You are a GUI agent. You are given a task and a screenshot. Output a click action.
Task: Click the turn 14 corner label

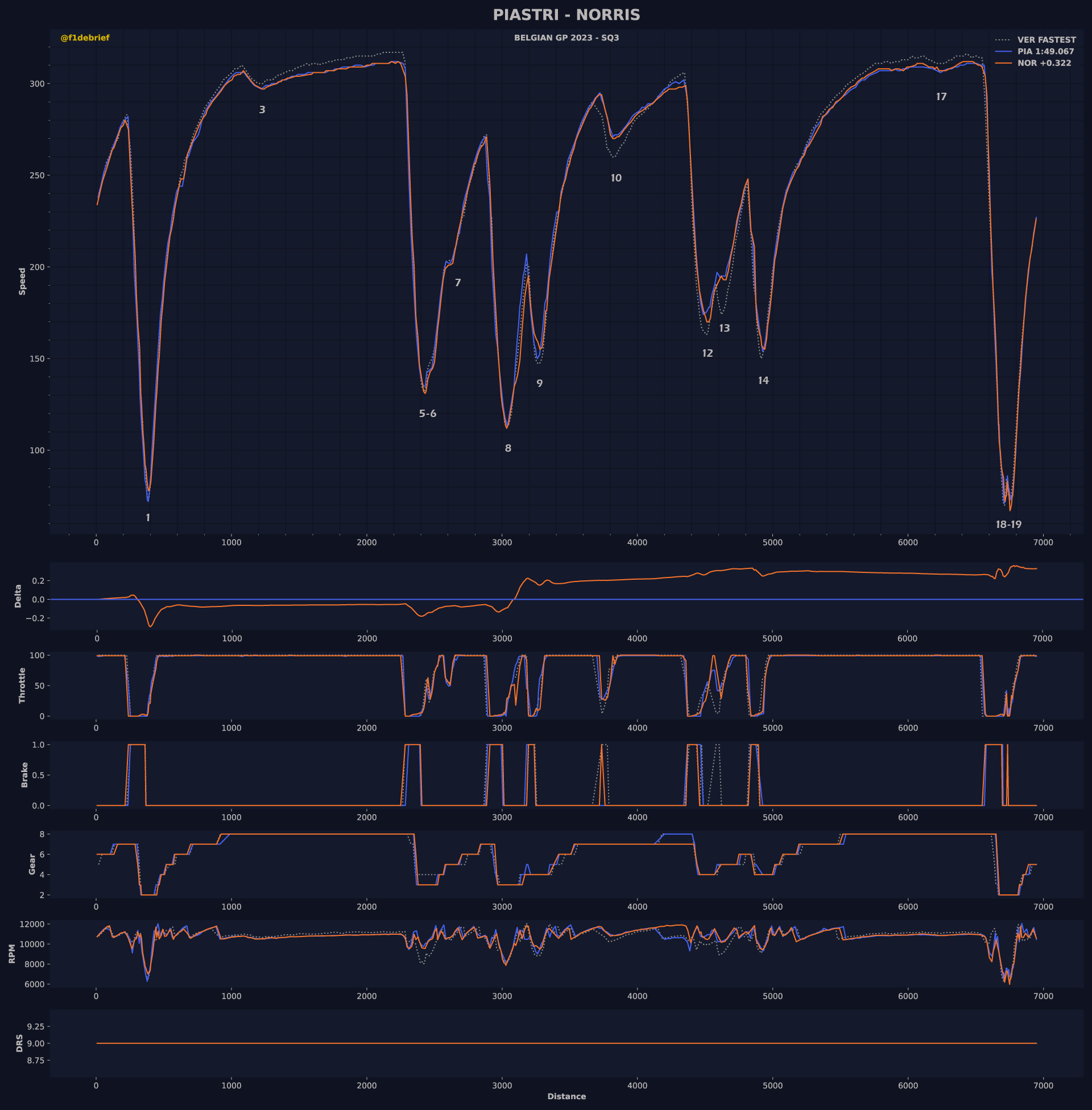(x=763, y=380)
